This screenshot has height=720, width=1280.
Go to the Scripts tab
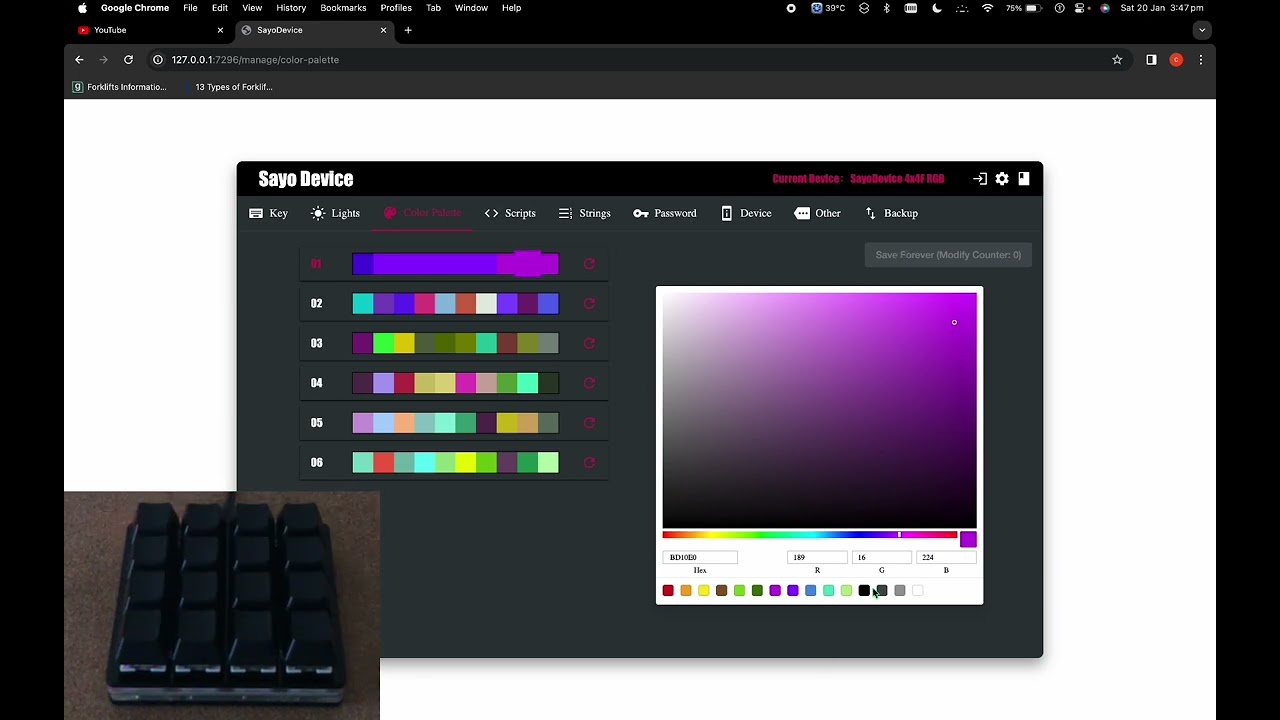[x=510, y=213]
